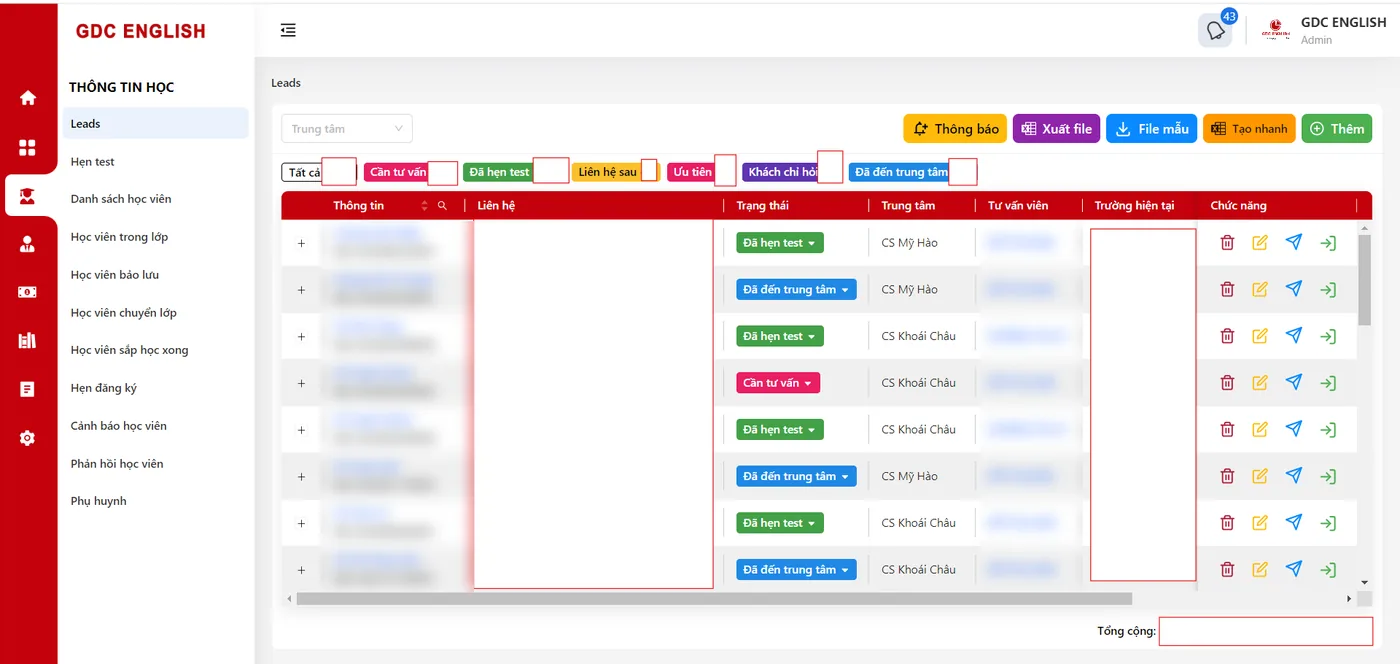1400x664 pixels.
Task: Expand the row with status Cần tư vấn using plus
Action: tap(301, 383)
